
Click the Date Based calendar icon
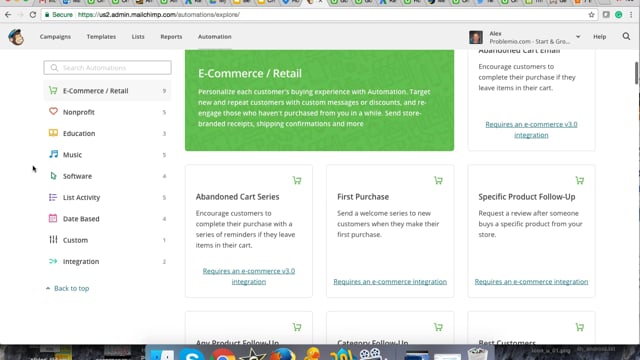pyautogui.click(x=53, y=218)
